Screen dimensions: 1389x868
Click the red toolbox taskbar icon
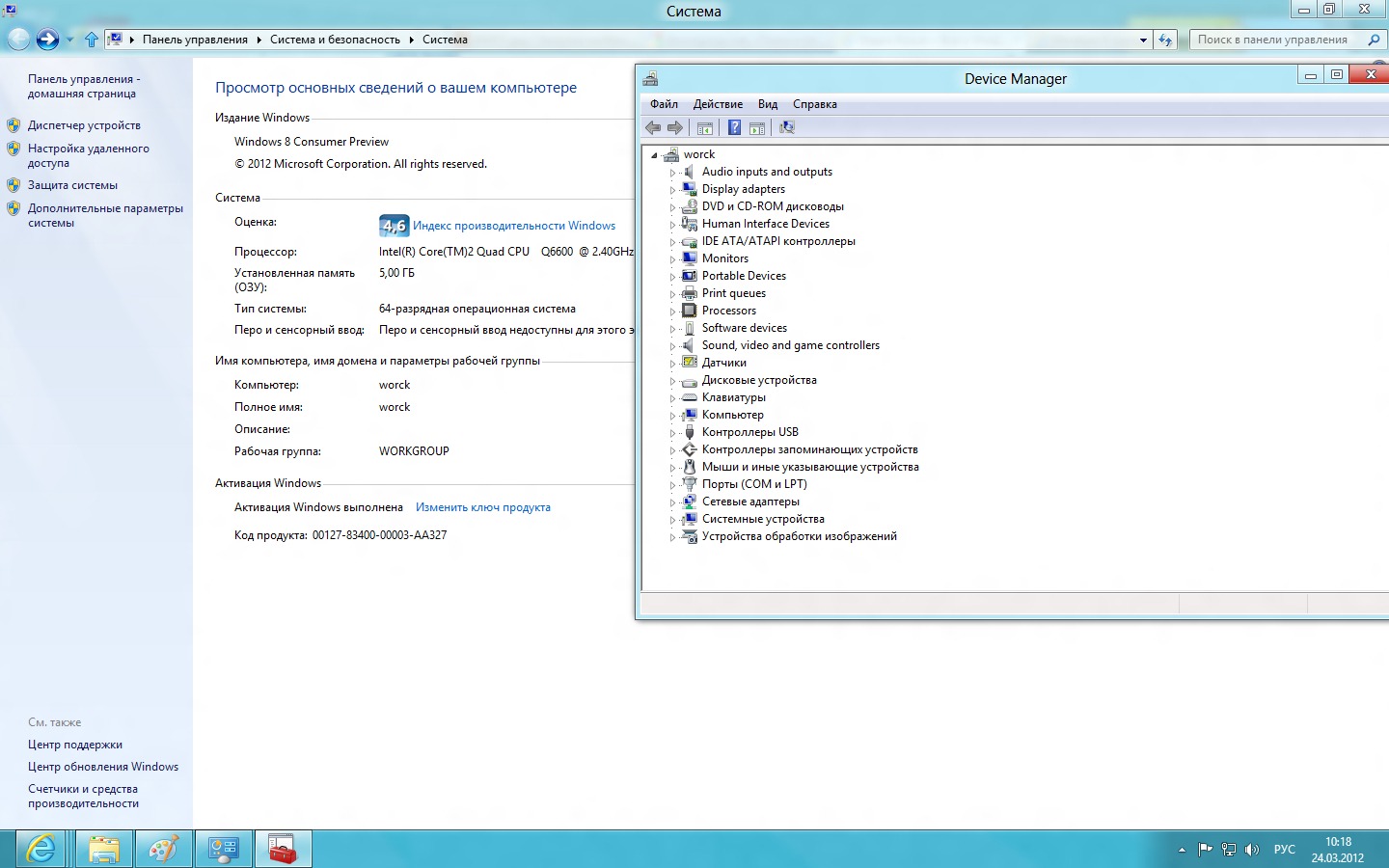[283, 849]
